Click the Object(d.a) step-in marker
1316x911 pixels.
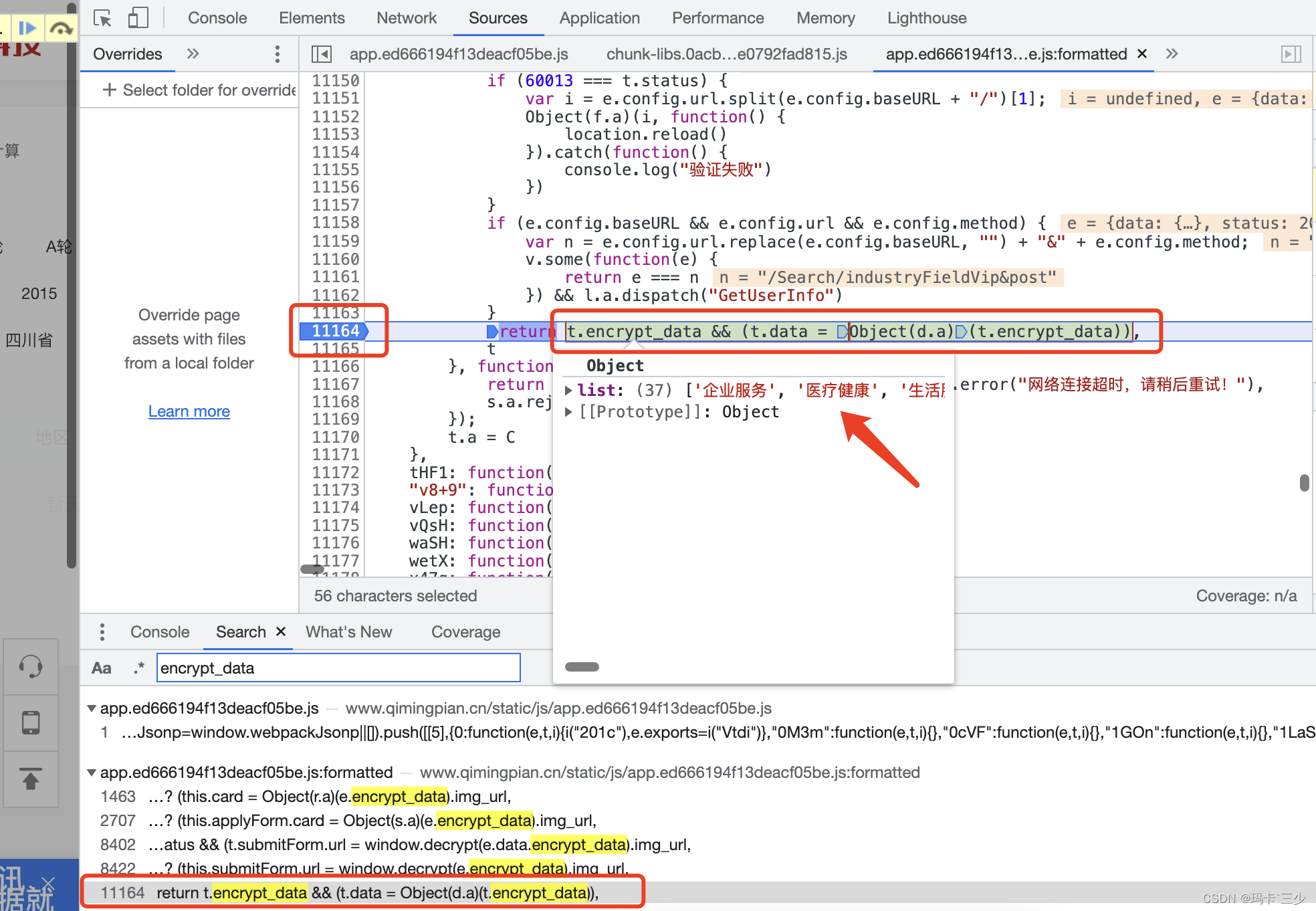click(x=843, y=332)
